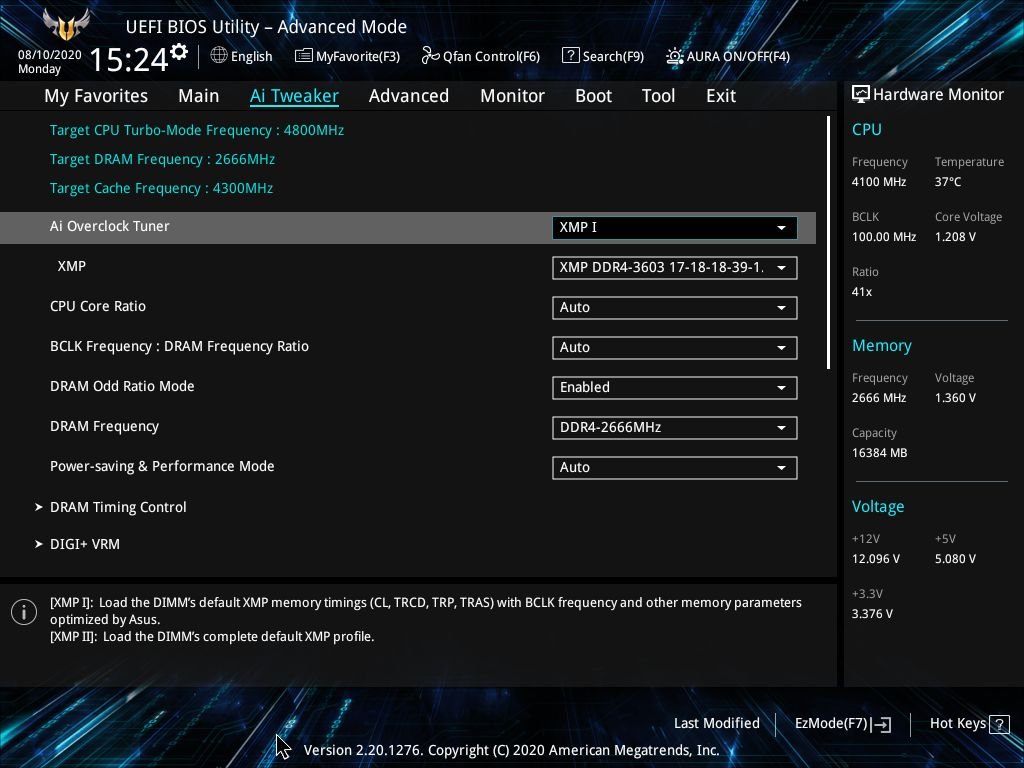Screen dimensions: 1024x768
Task: Click the globe language icon
Action: tap(219, 56)
